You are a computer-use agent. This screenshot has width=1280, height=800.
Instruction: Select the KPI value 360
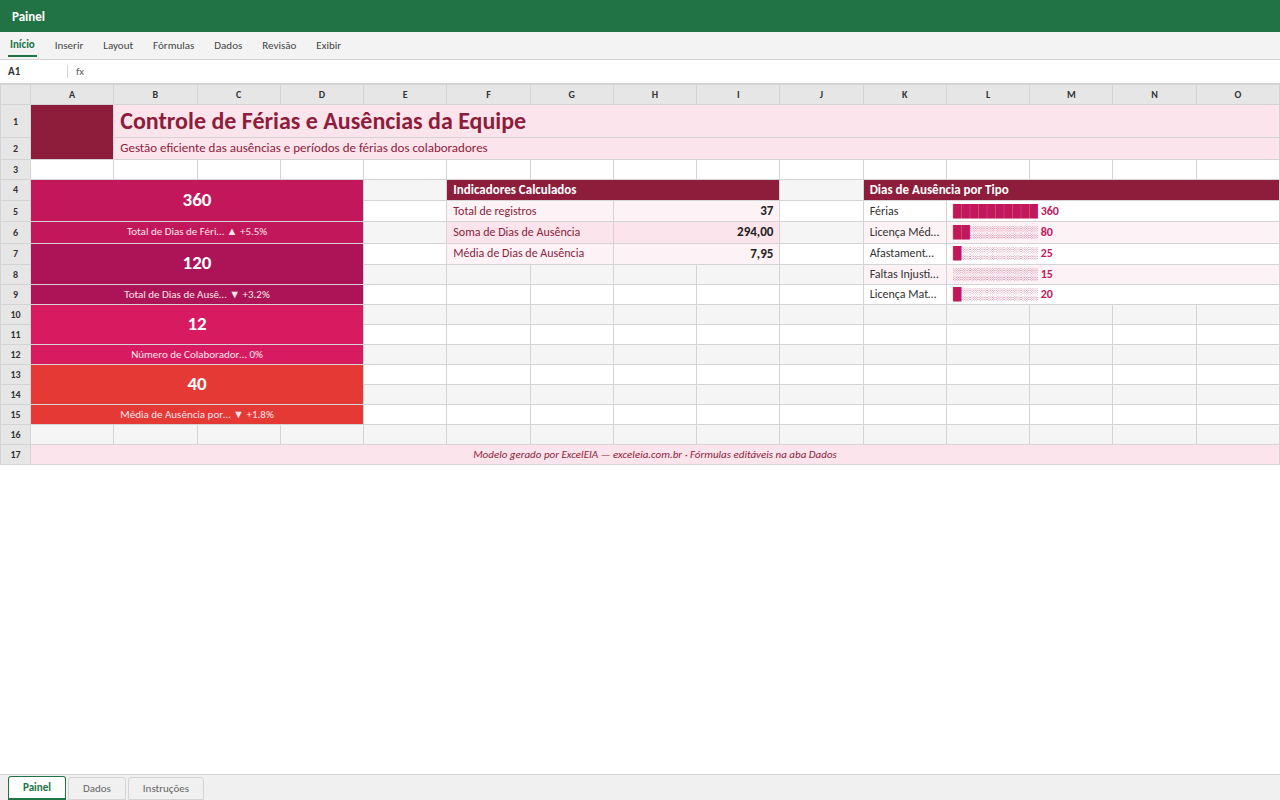point(197,200)
